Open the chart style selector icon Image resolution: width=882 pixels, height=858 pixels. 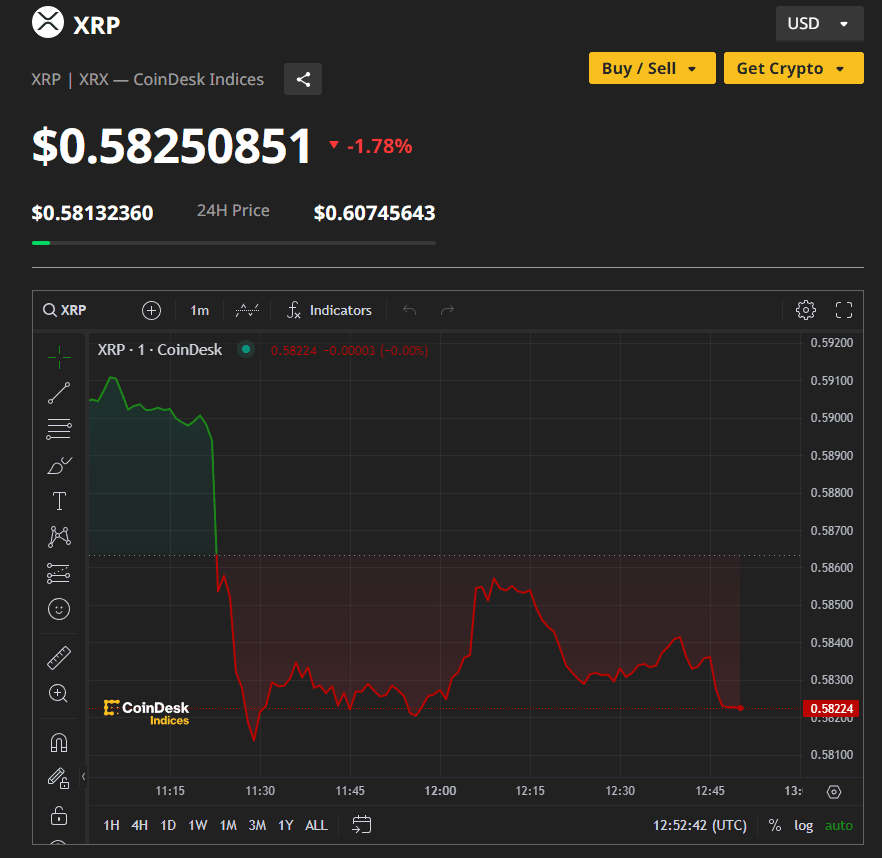247,310
